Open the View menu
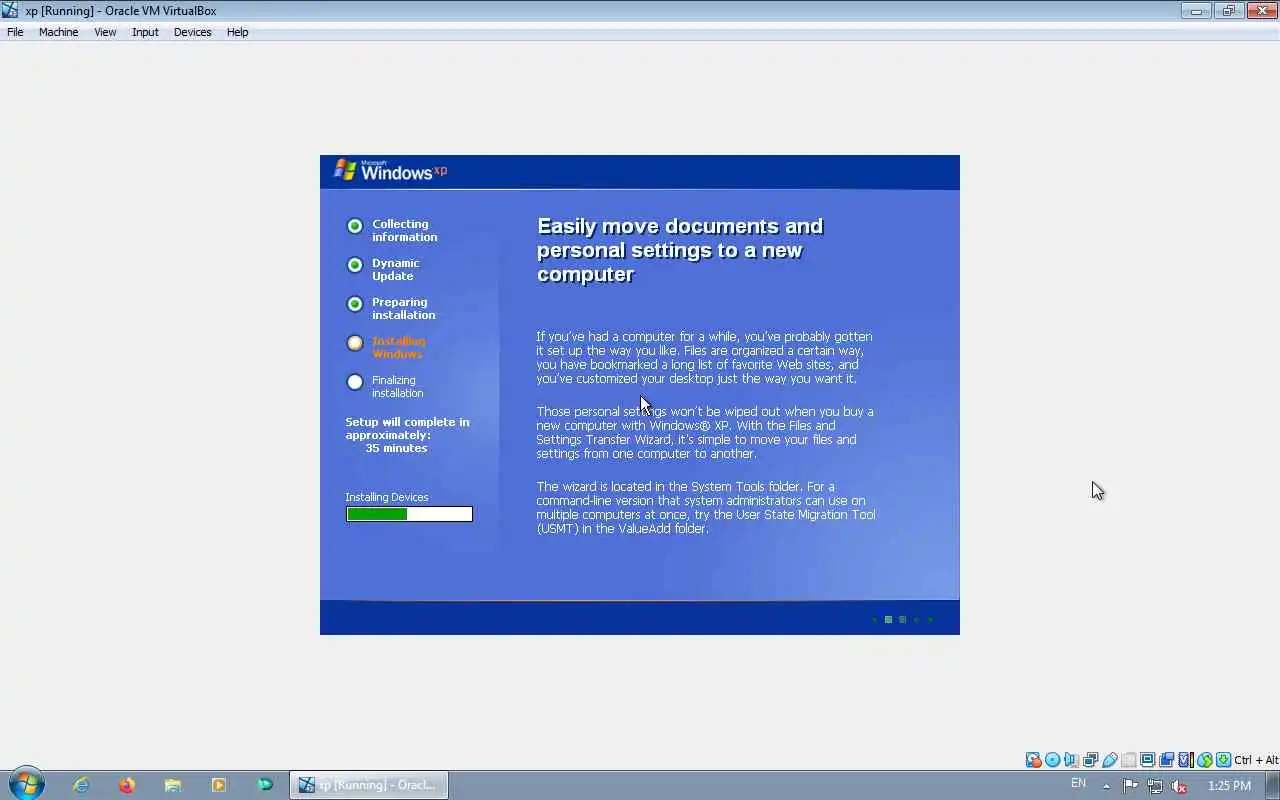1280x800 pixels. coord(105,32)
